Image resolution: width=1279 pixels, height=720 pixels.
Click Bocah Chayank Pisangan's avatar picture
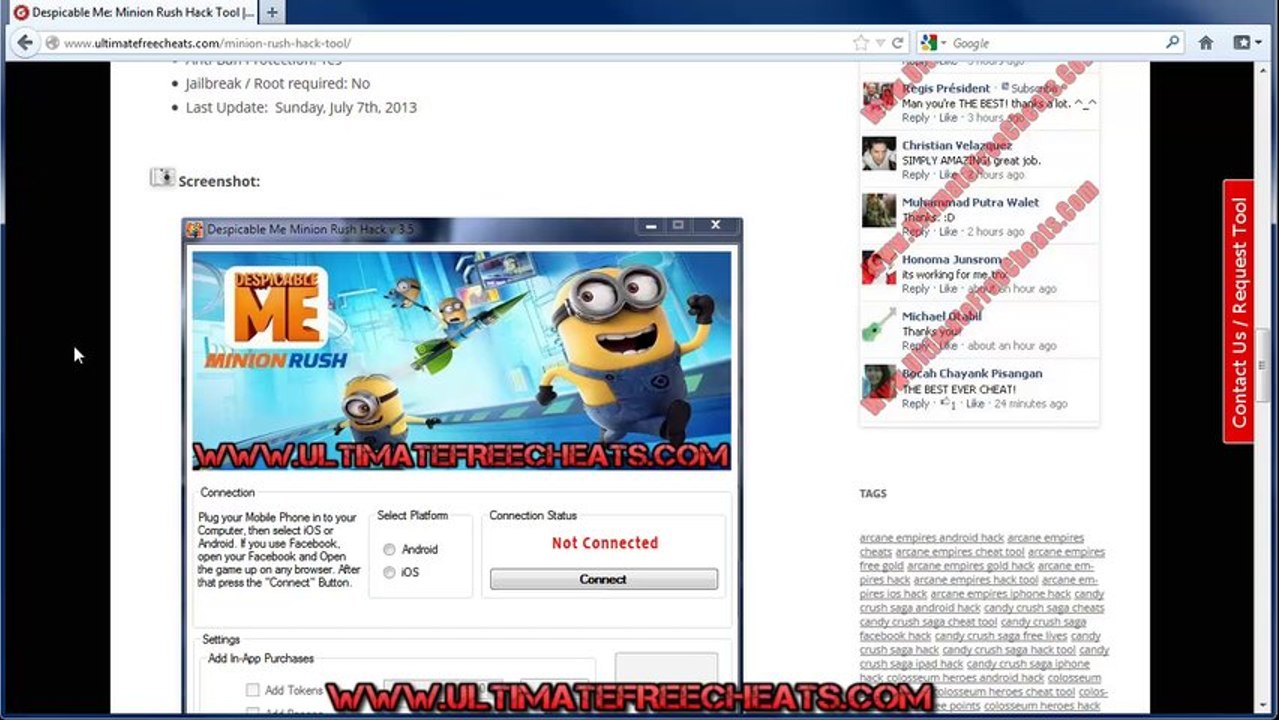click(880, 382)
